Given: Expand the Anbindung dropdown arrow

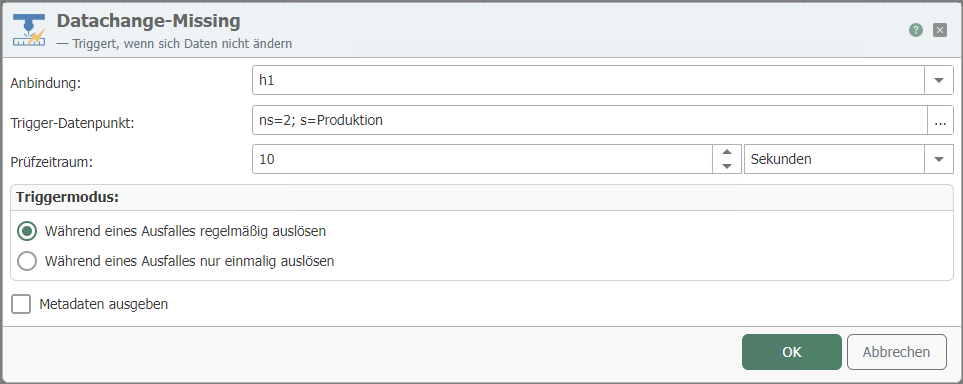Looking at the screenshot, I should [939, 80].
